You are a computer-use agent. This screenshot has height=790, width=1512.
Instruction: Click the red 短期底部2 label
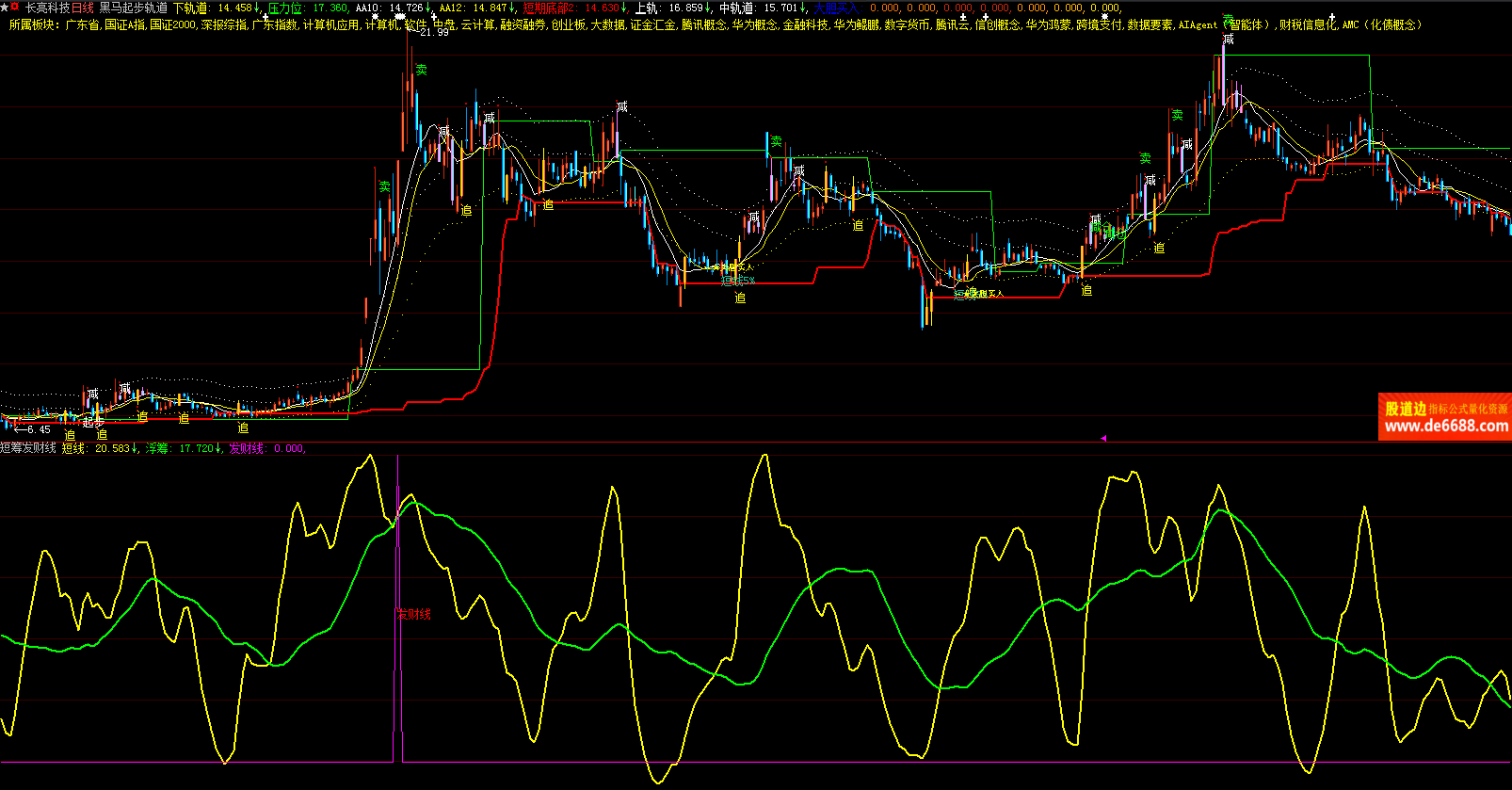(x=548, y=8)
